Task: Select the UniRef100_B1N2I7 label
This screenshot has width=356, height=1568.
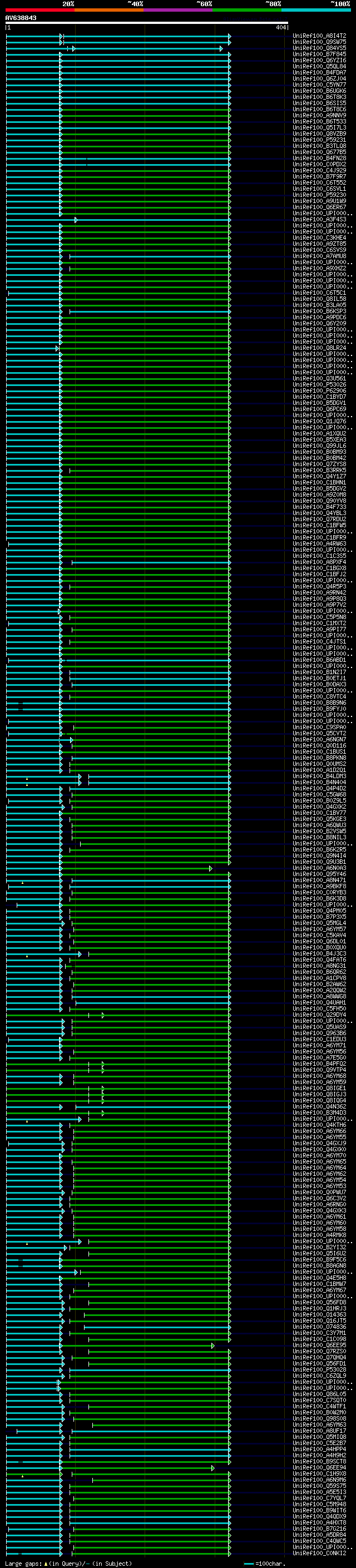Action: (319, 672)
